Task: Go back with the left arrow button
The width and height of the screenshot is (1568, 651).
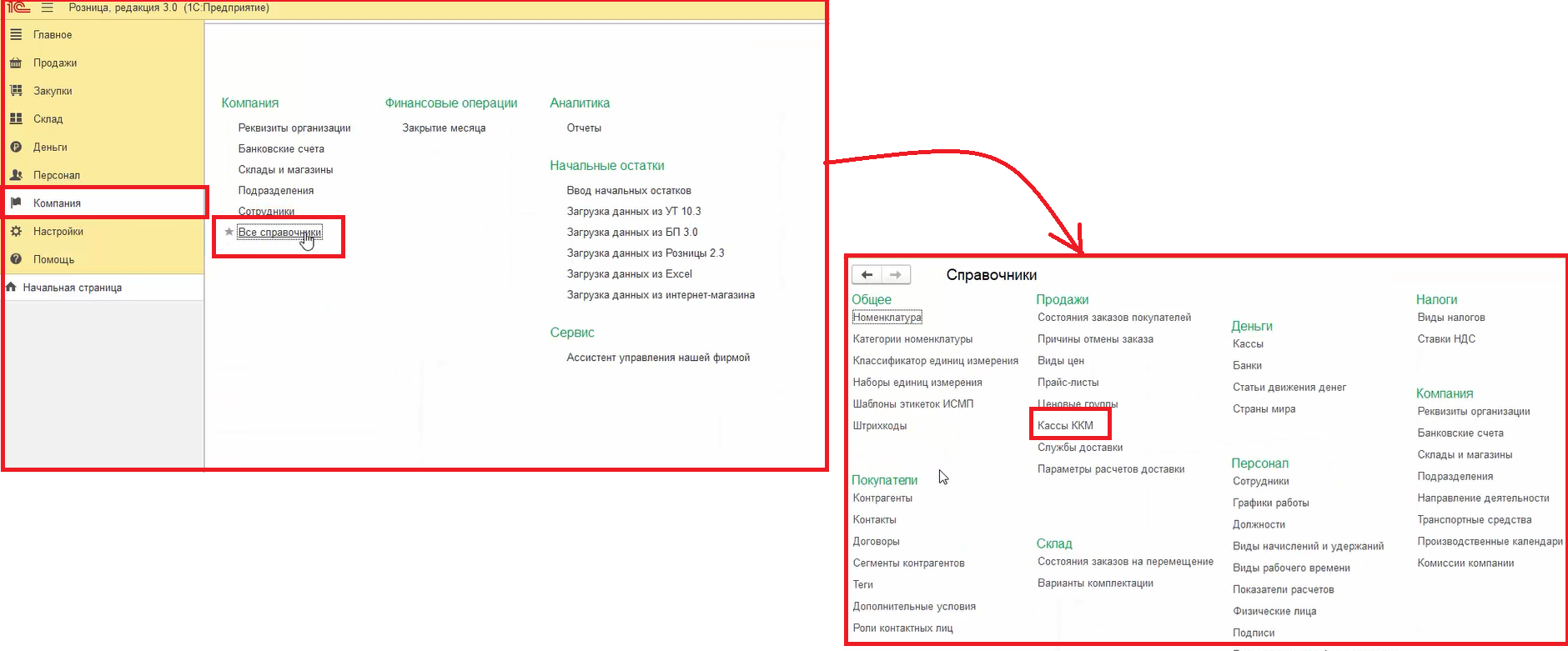Action: pyautogui.click(x=867, y=274)
